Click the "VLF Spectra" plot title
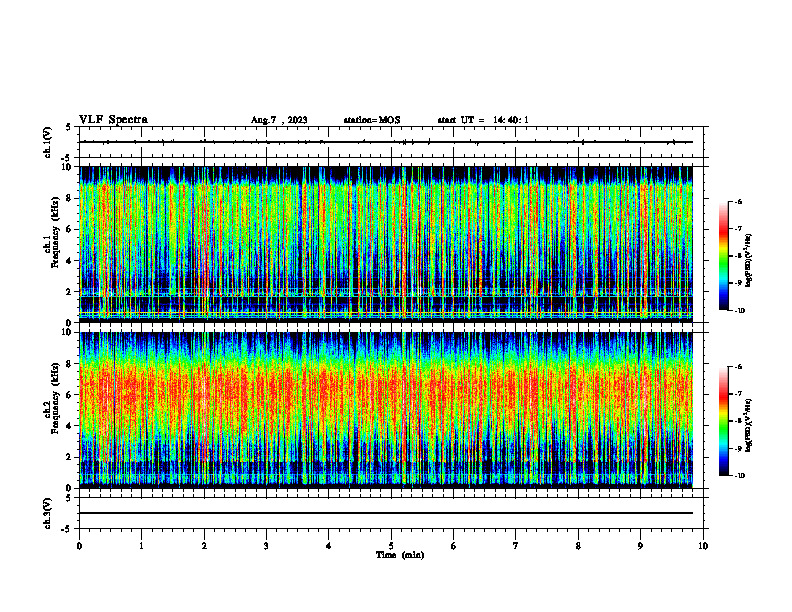This screenshot has height=612, width=792. (x=113, y=120)
